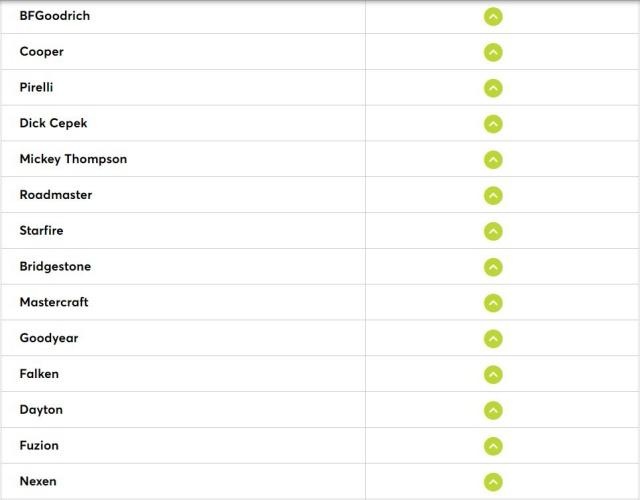Select the Bridgestone brand name
This screenshot has height=500, width=640.
pyautogui.click(x=55, y=267)
